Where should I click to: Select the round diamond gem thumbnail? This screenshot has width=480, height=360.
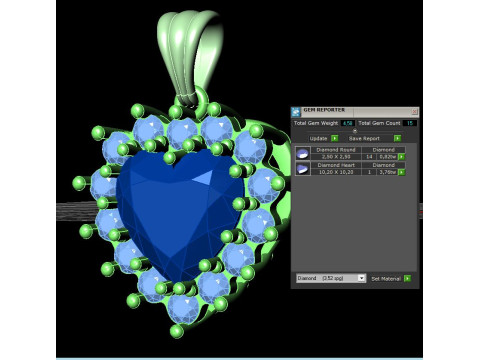click(303, 153)
